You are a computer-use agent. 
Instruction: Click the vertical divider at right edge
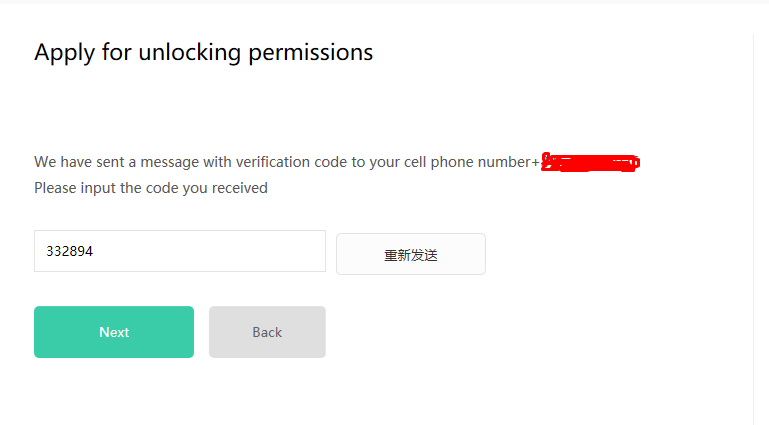[x=753, y=228]
